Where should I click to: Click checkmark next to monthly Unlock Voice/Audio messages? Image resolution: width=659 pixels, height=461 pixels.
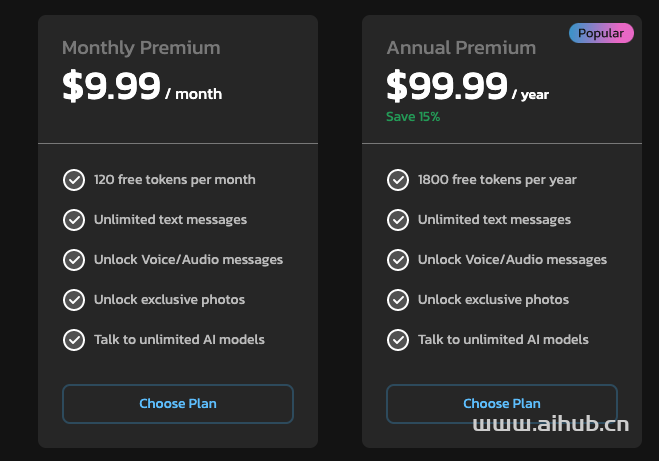[x=74, y=260]
